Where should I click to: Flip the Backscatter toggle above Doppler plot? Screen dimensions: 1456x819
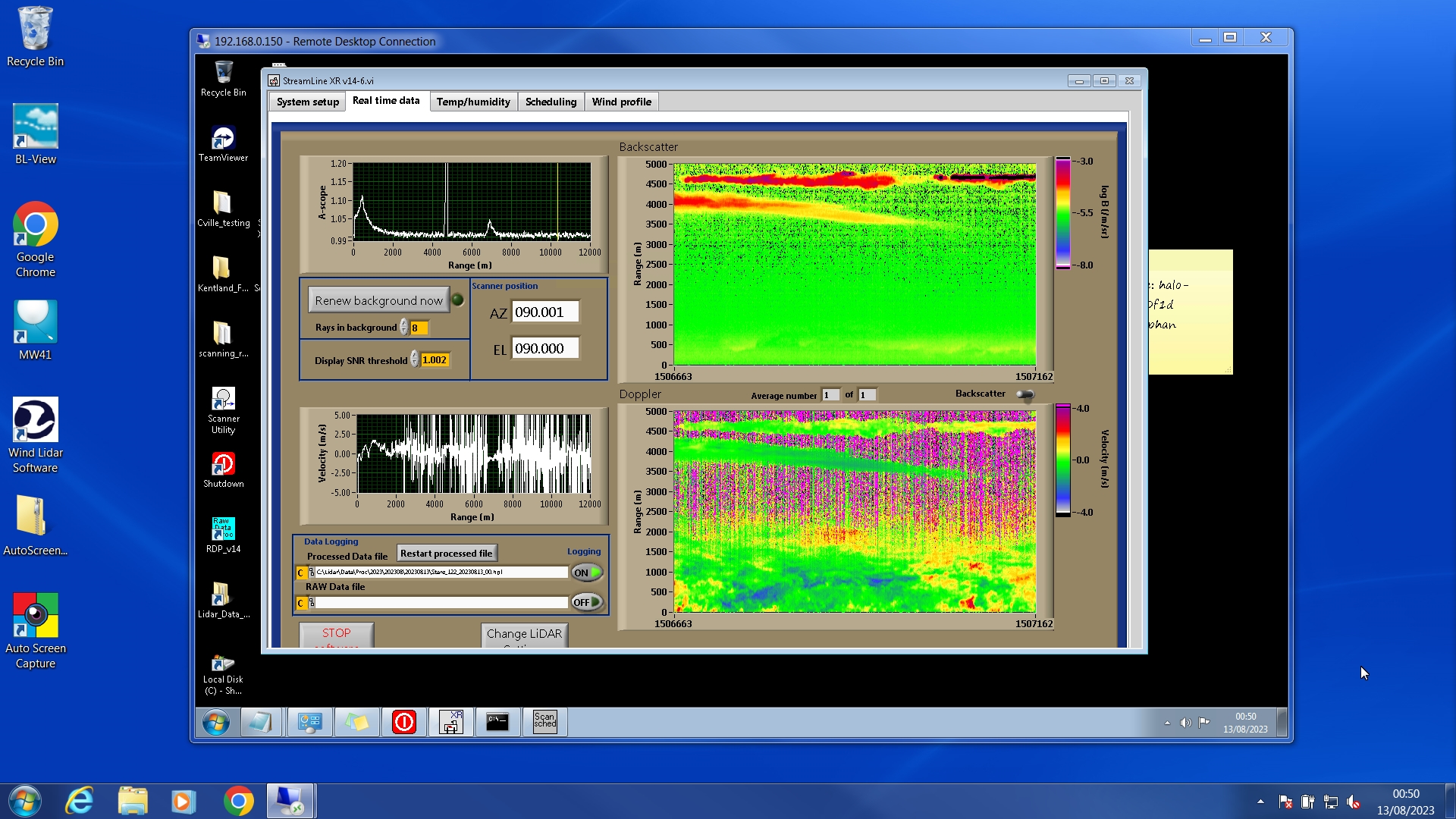click(1025, 394)
